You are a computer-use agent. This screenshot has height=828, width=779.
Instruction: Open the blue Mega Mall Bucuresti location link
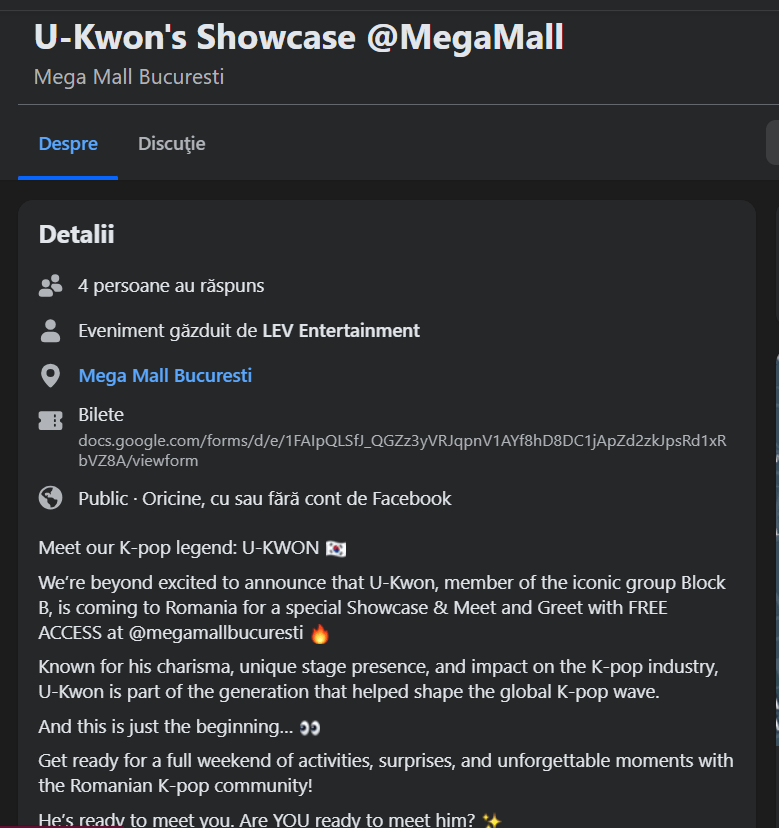[165, 376]
